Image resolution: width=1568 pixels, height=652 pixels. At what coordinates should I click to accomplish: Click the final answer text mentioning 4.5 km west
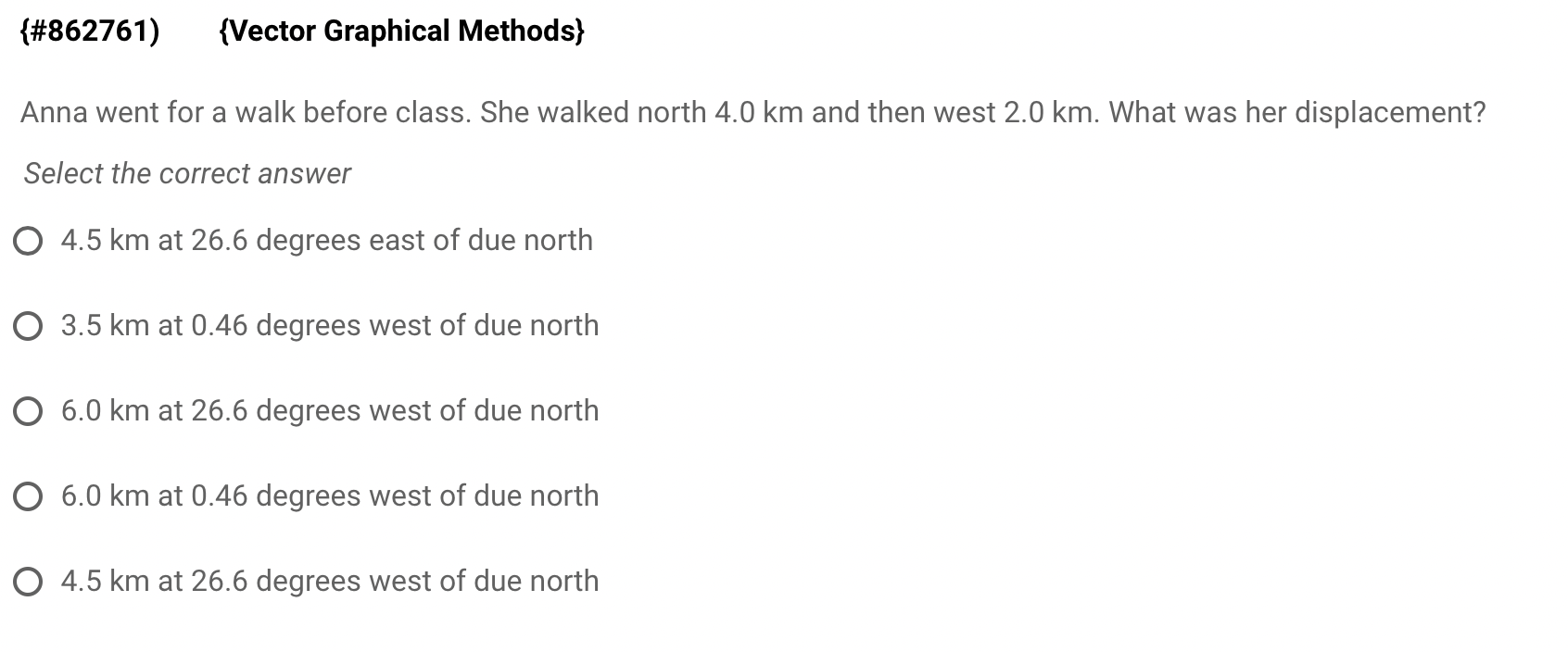click(330, 581)
